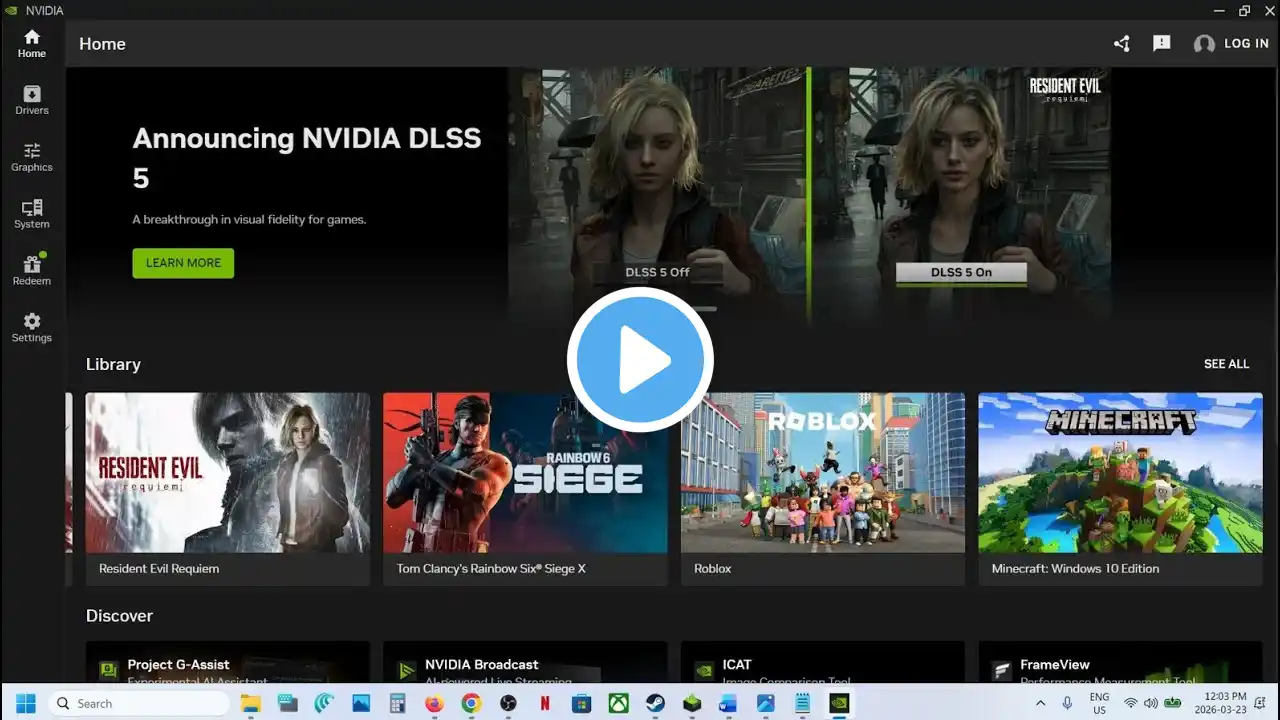This screenshot has width=1280, height=720.
Task: Open the NVIDIA Broadcast discover card
Action: 525,664
